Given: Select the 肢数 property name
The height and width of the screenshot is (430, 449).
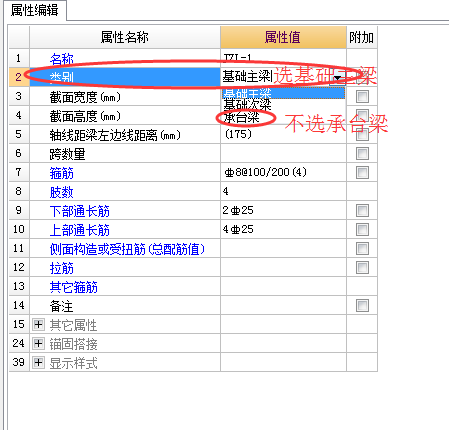Looking at the screenshot, I should [x=61, y=192].
